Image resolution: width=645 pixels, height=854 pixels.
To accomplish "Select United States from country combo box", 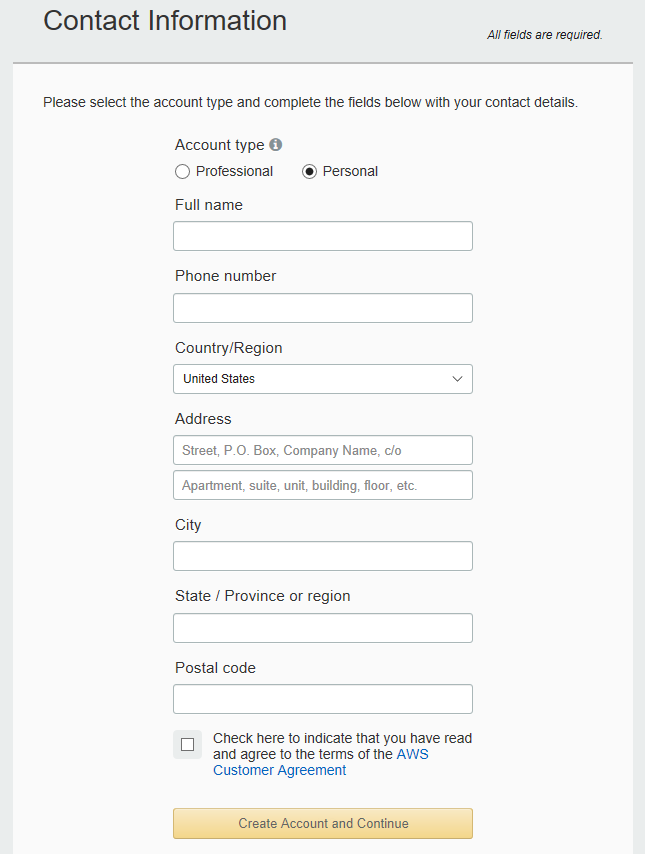I will pos(322,379).
